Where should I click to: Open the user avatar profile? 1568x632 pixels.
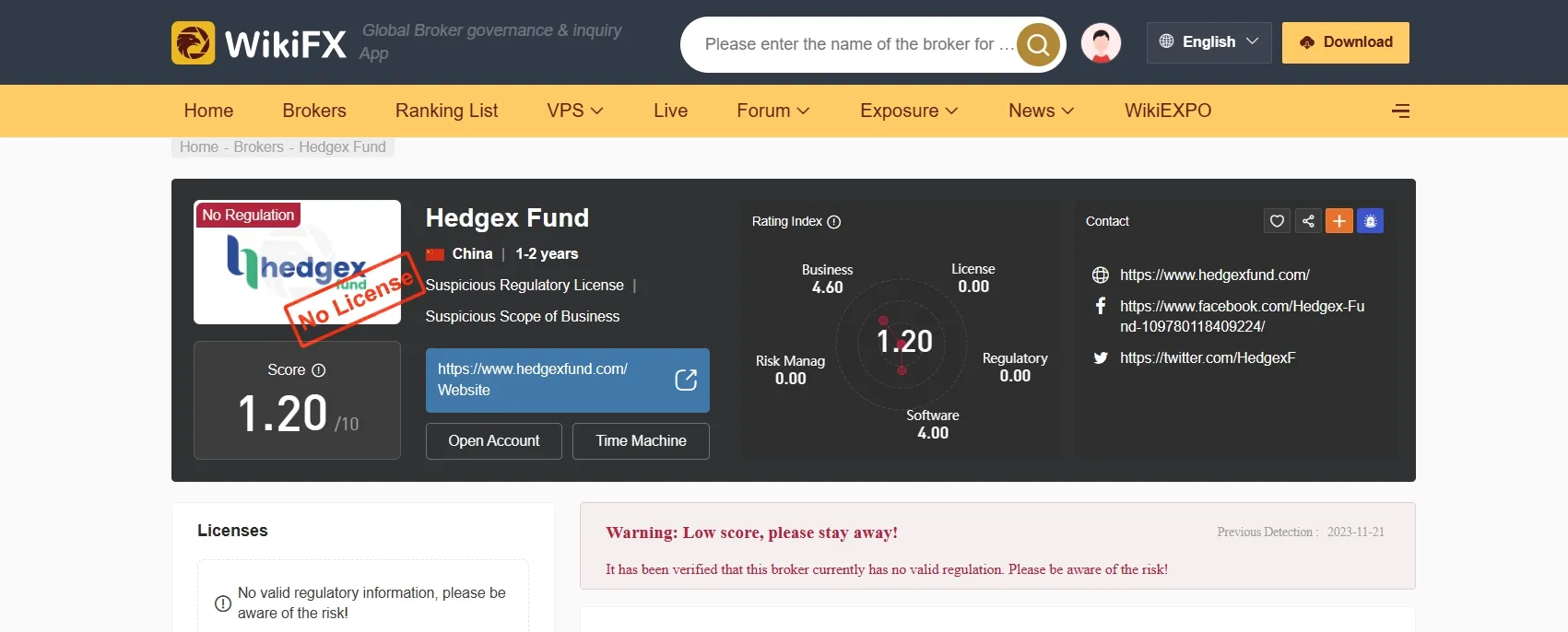click(1101, 43)
